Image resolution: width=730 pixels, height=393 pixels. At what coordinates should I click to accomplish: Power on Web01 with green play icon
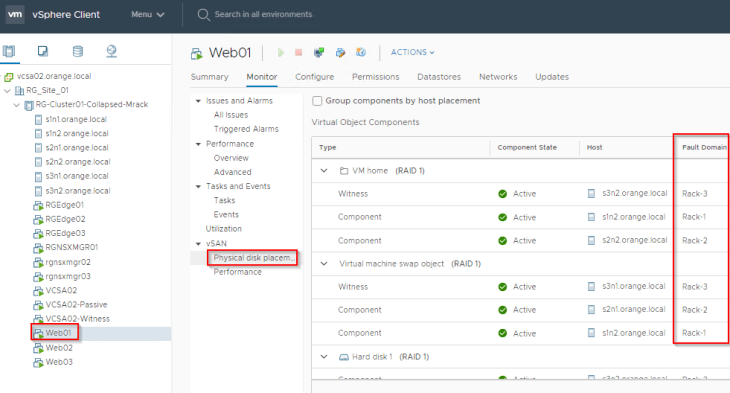280,53
